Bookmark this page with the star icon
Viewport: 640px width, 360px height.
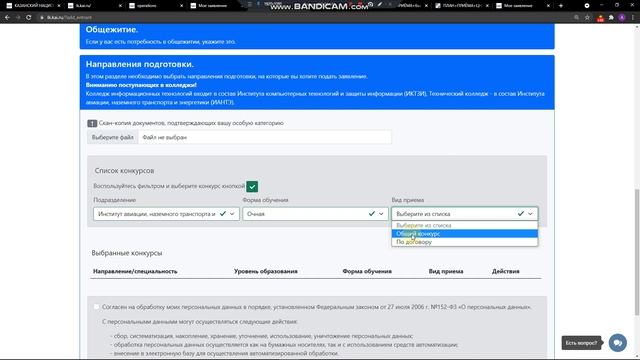tap(587, 18)
